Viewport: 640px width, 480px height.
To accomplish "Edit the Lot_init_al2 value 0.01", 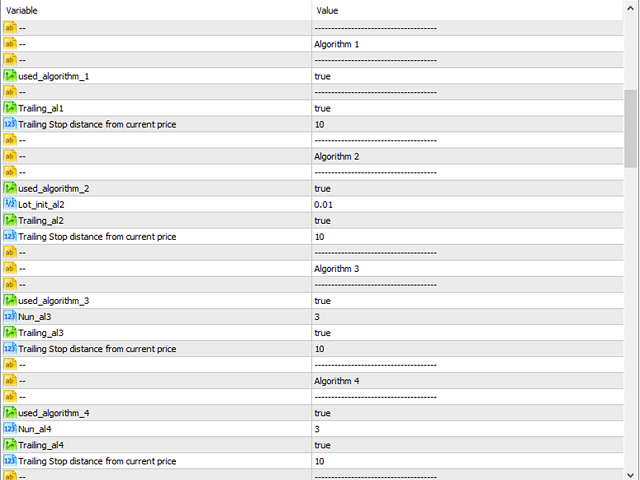I will pos(468,204).
